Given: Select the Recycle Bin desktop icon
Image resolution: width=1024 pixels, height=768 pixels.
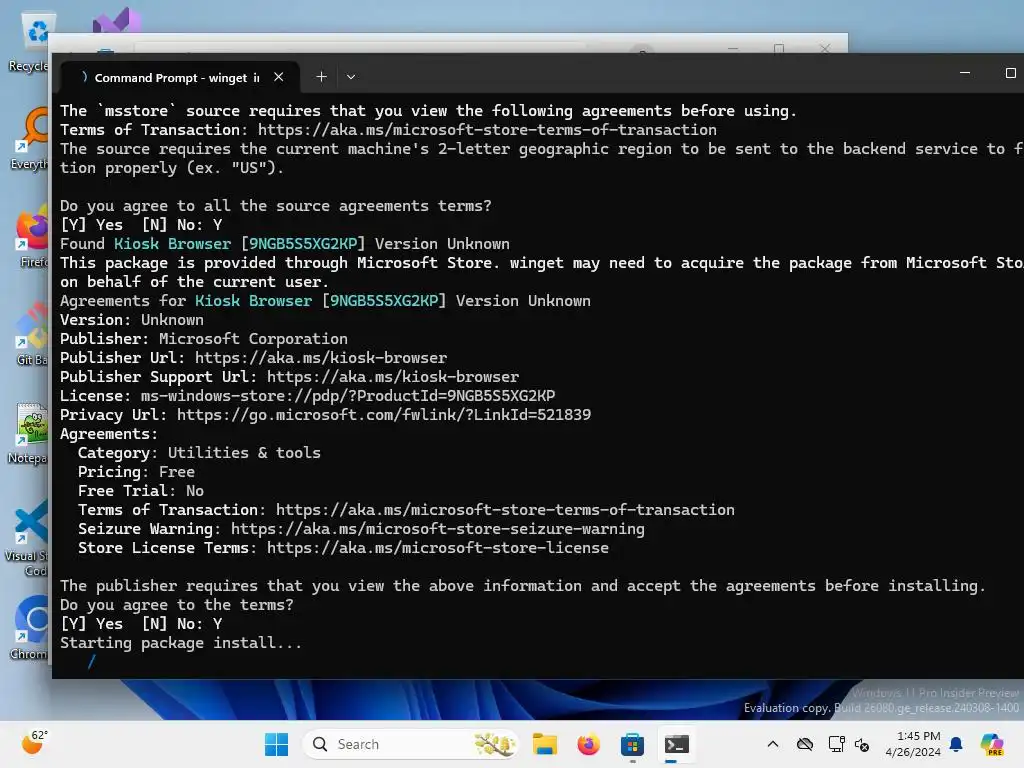Looking at the screenshot, I should [31, 42].
